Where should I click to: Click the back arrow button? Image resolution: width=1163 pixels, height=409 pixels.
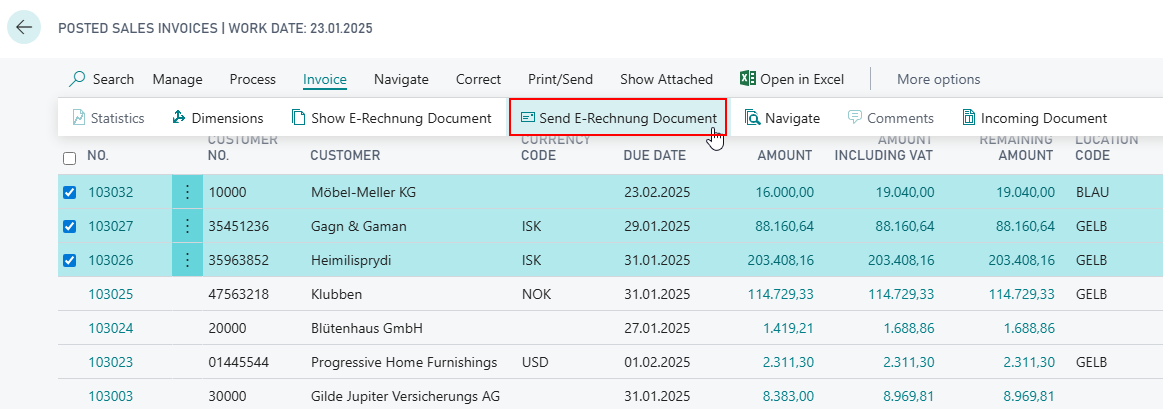point(24,27)
